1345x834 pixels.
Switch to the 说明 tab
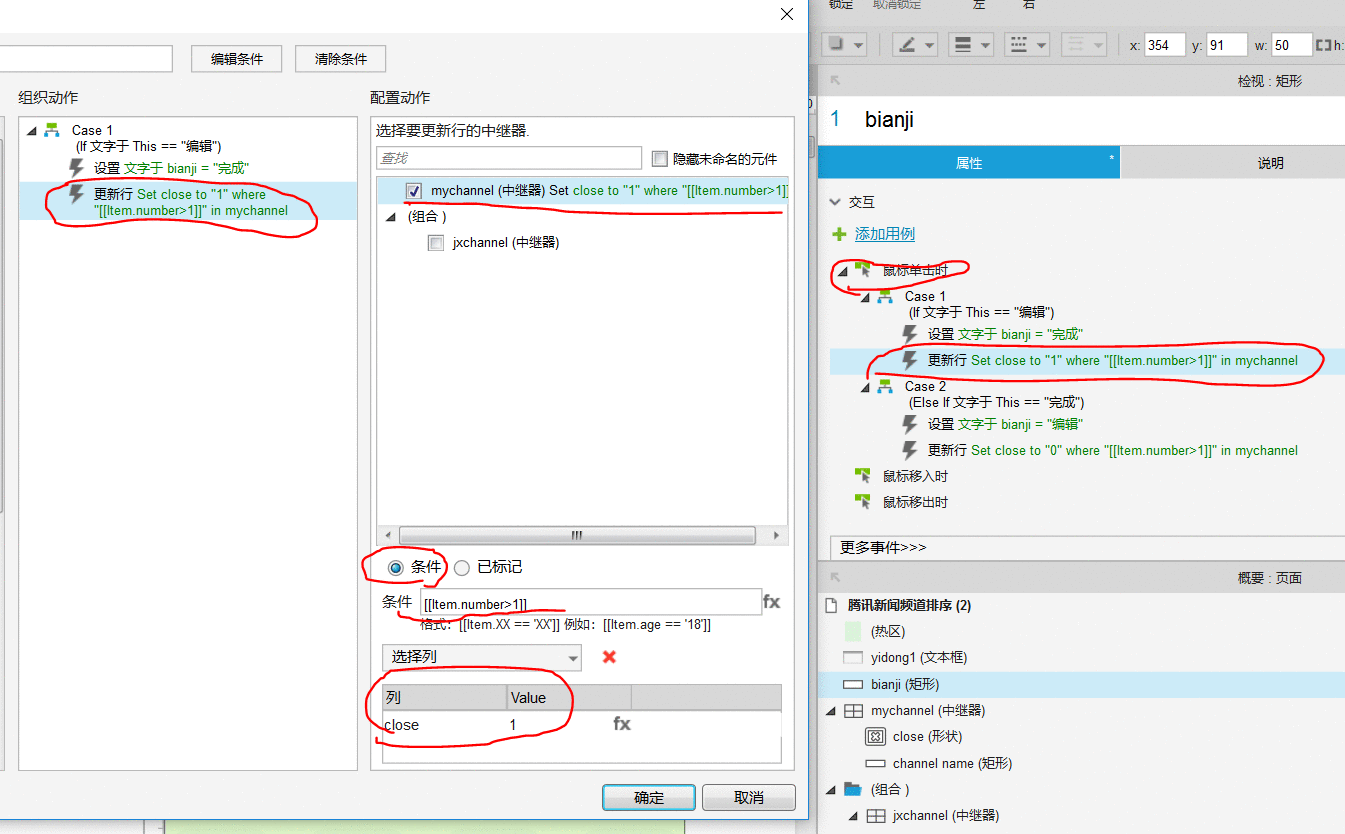[1270, 163]
